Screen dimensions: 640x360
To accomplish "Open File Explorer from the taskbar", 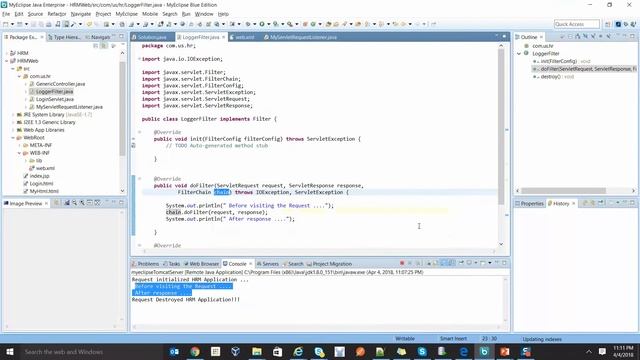I will [x=257, y=352].
